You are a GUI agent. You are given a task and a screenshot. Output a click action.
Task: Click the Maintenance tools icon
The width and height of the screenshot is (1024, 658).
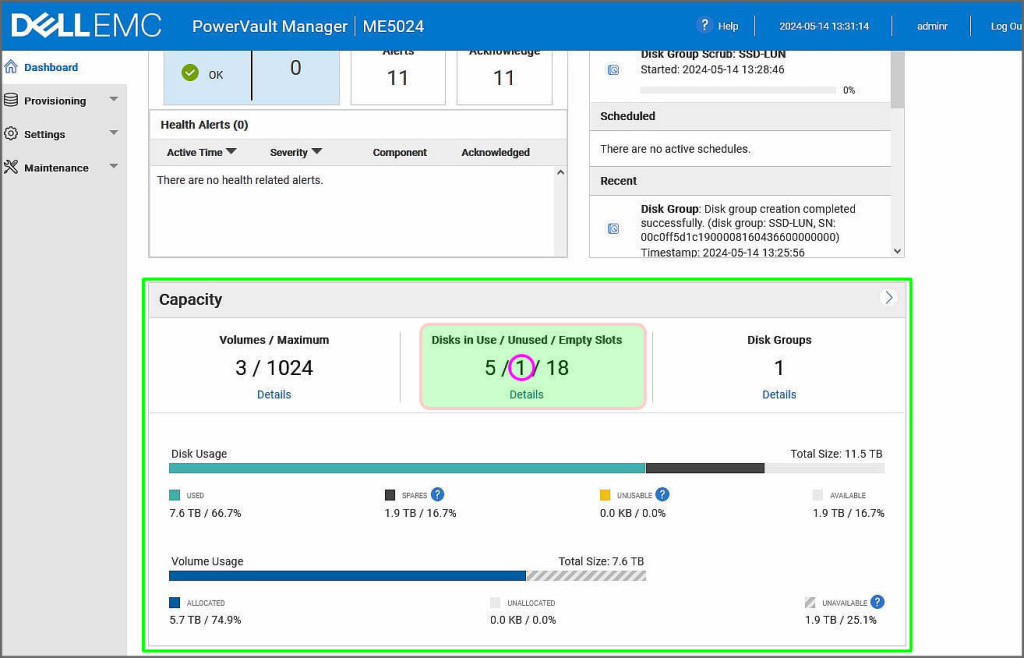(12, 167)
